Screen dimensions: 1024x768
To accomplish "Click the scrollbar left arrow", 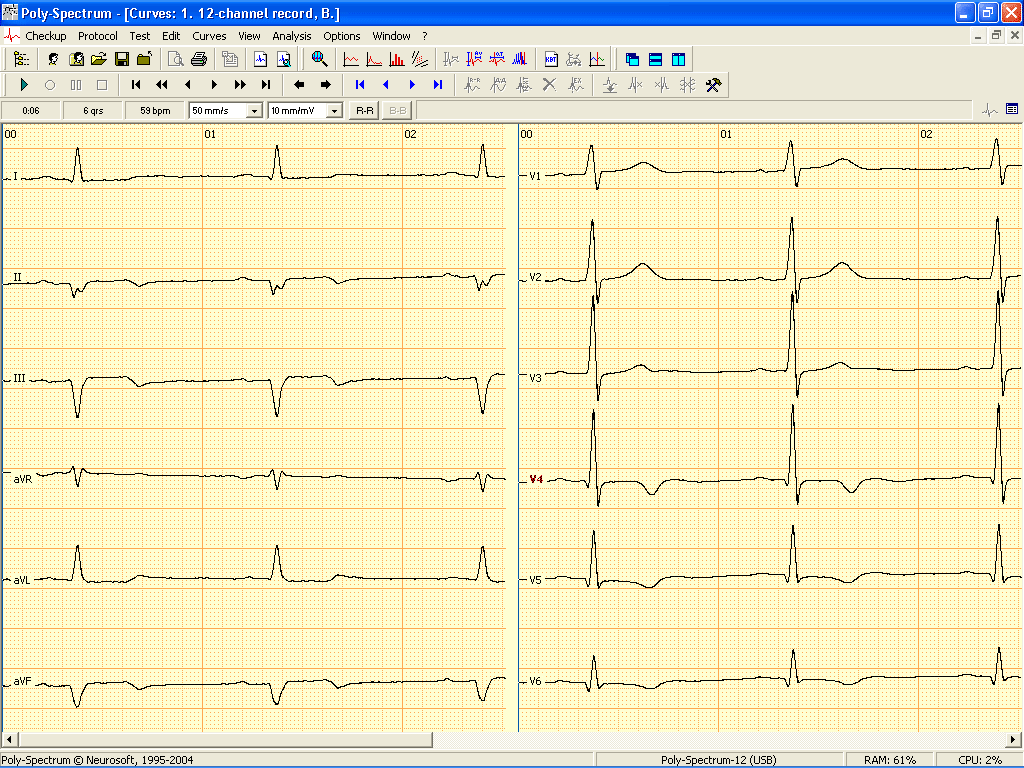I will [x=9, y=739].
